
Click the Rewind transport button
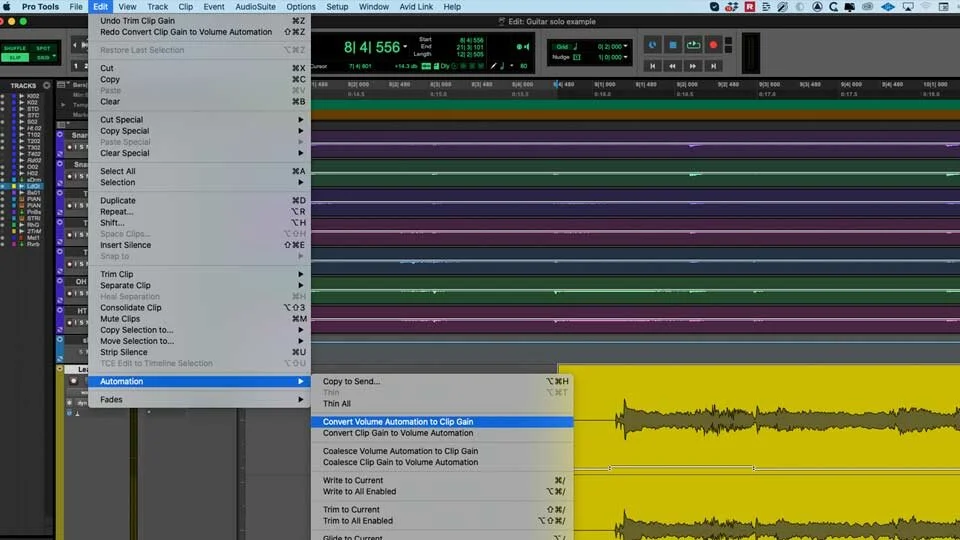[673, 66]
